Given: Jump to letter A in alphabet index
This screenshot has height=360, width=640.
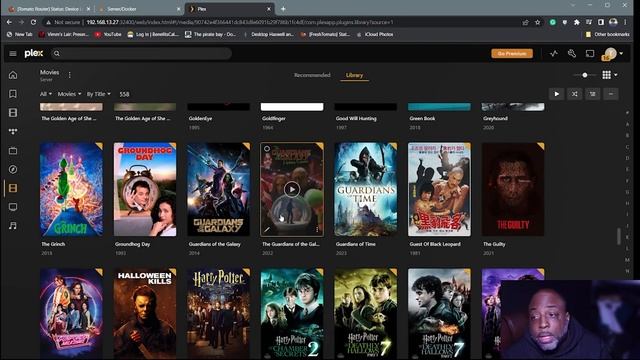Looking at the screenshot, I should tap(627, 124).
